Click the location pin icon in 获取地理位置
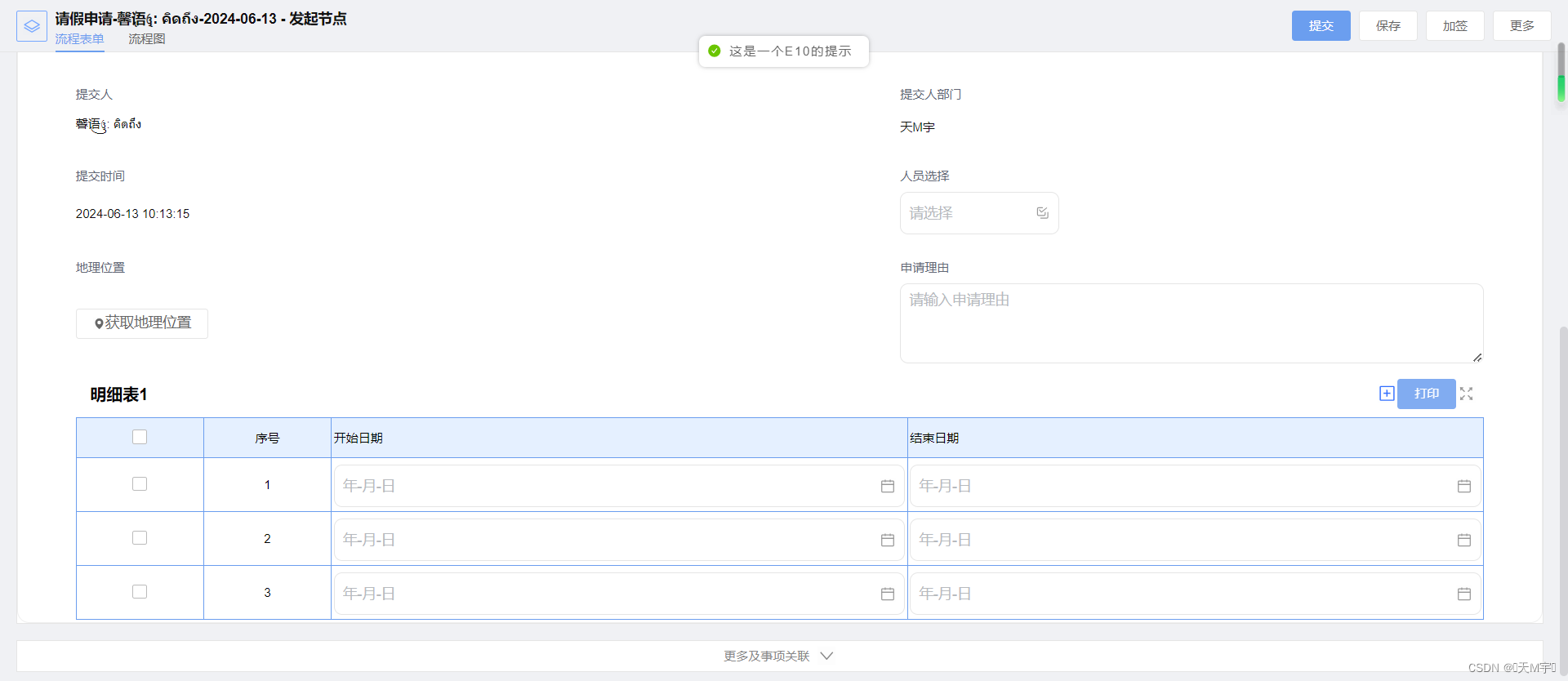The image size is (1568, 681). (99, 323)
